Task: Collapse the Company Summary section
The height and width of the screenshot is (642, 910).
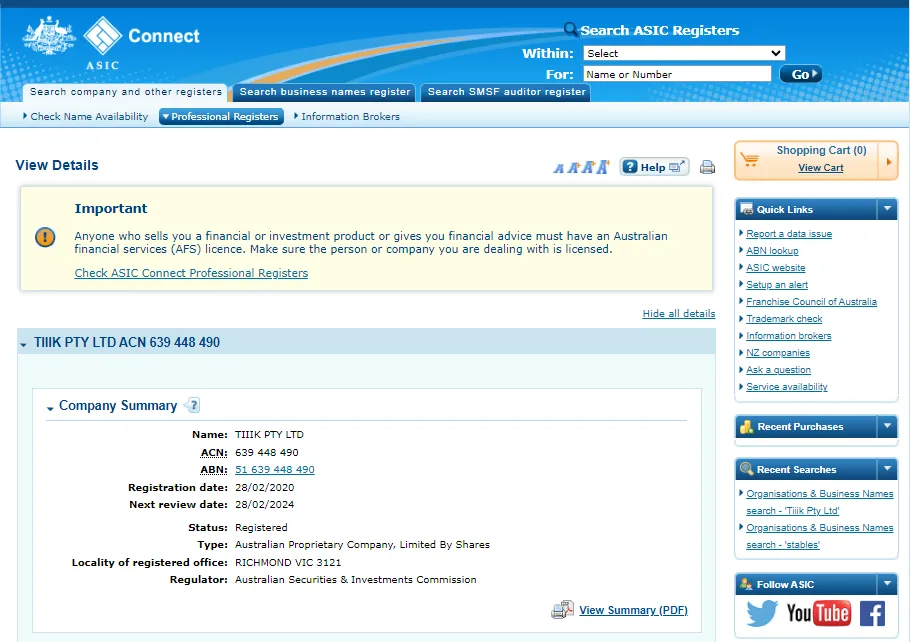Action: click(x=50, y=408)
